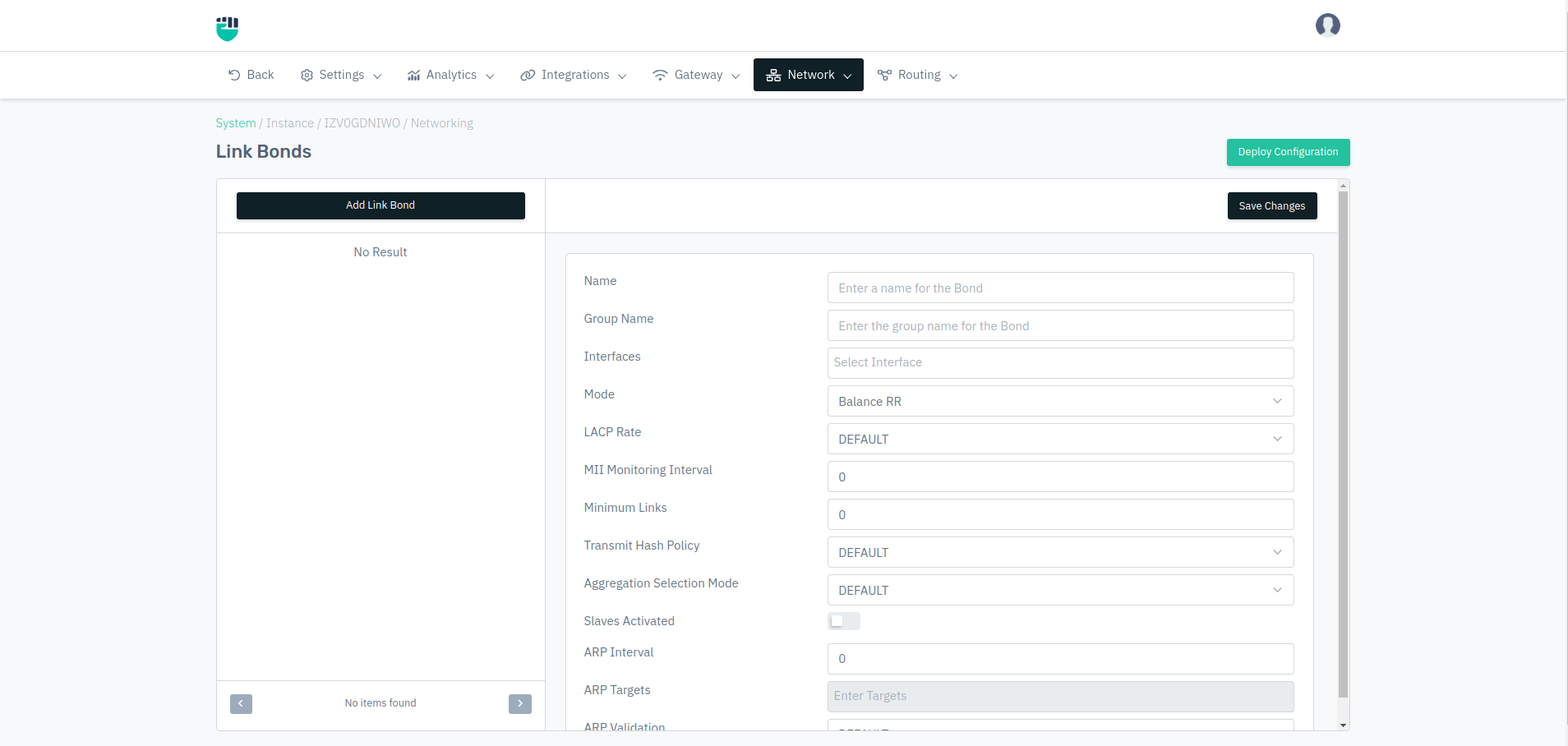Open the Mode dropdown showing Balance RR
1568x746 pixels.
(1059, 402)
